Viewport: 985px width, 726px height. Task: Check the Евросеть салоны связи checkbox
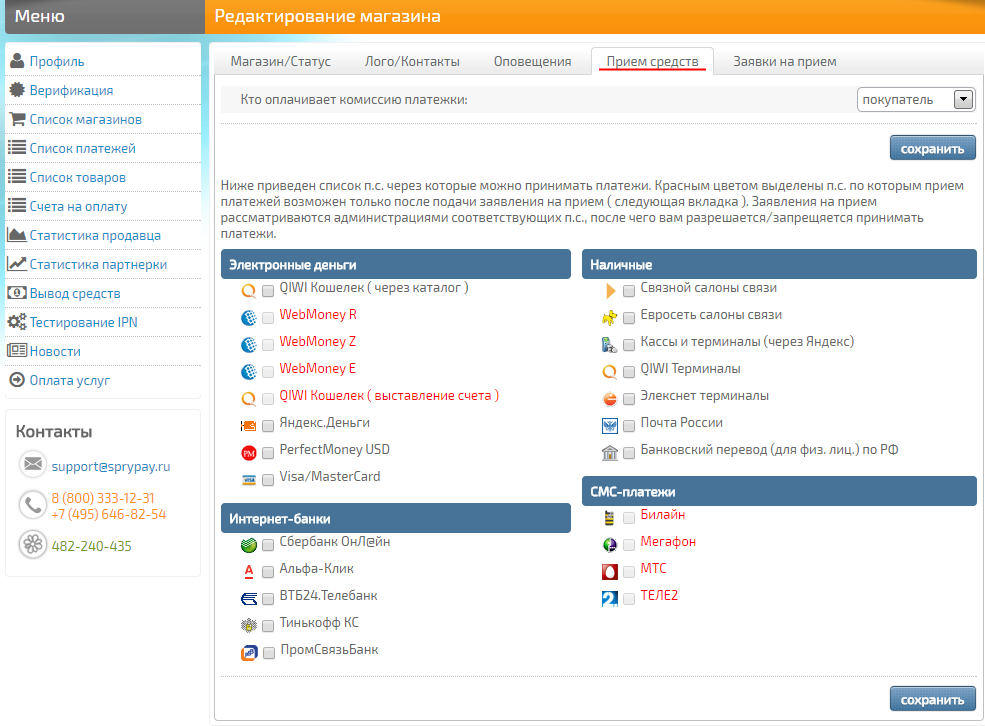(629, 318)
